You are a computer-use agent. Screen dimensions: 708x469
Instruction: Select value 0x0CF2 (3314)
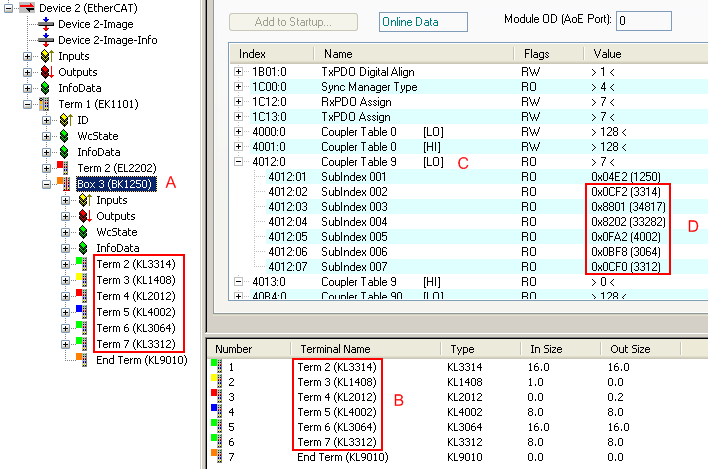625,192
